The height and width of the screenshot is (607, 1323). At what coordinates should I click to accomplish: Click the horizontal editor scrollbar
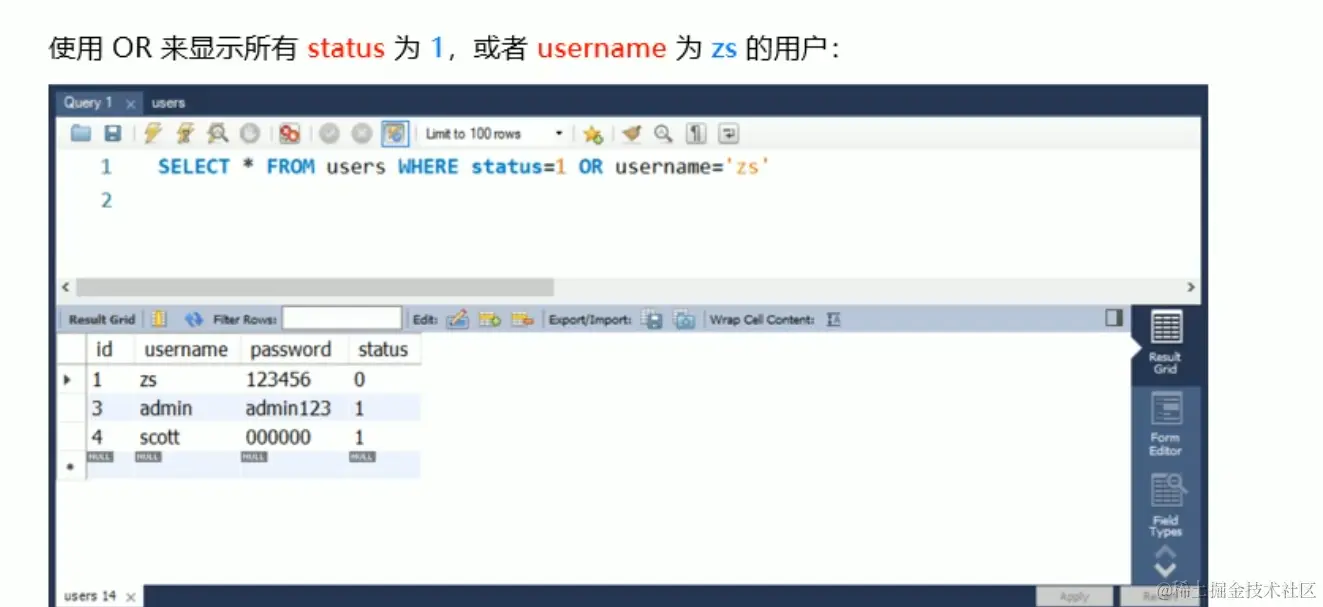pos(315,287)
